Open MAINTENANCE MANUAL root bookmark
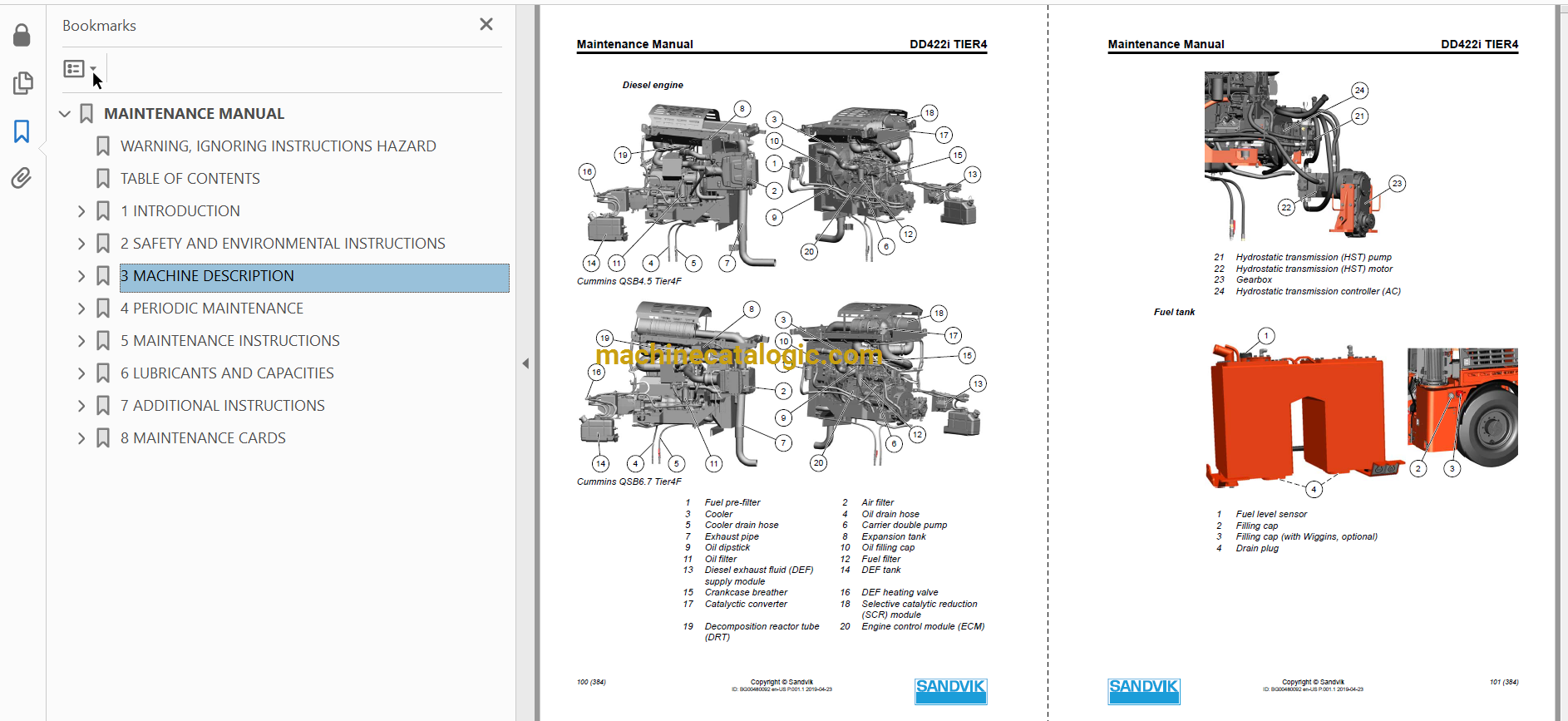Image resolution: width=1568 pixels, height=721 pixels. click(x=194, y=114)
